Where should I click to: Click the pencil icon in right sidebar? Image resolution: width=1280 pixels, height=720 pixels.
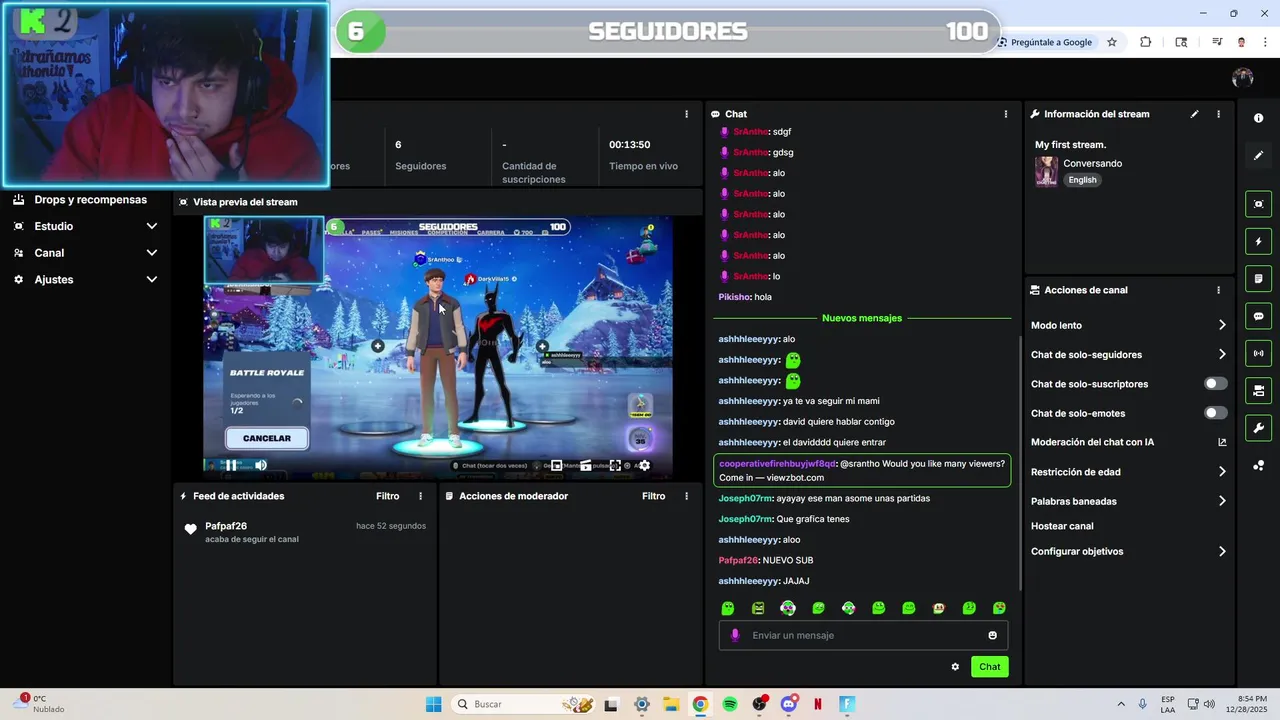pos(1258,155)
